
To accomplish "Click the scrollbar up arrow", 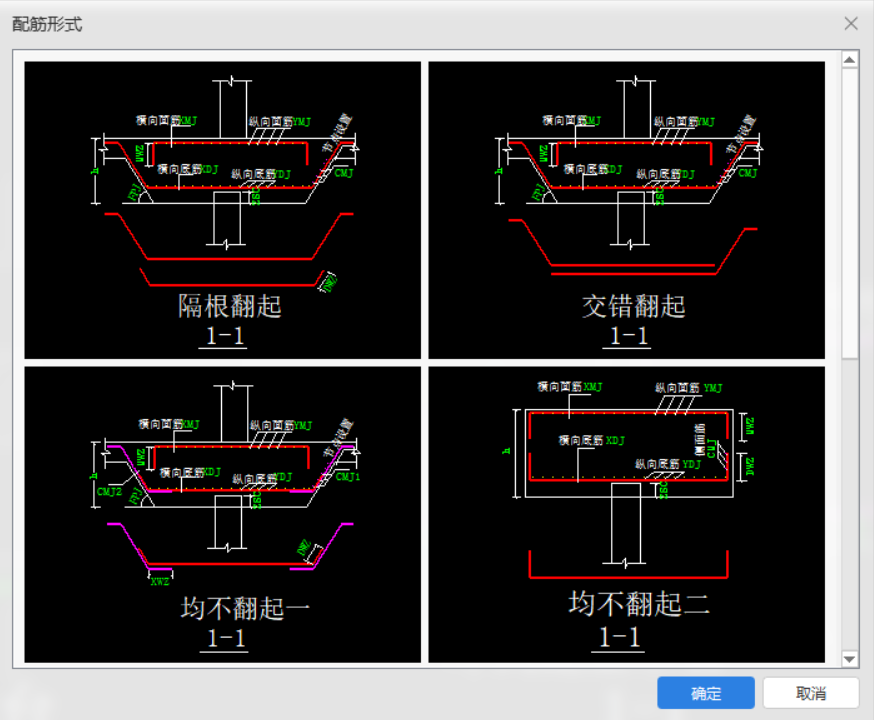I will click(x=849, y=59).
